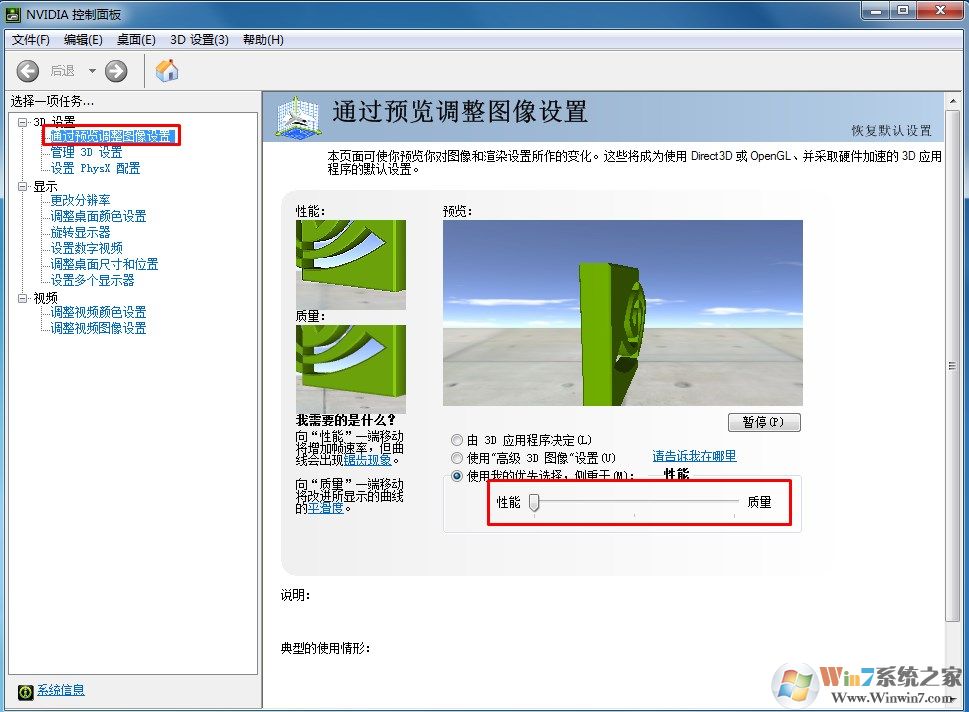Click the 系统信息 icon at bottom left
The image size is (969, 712).
[25, 692]
